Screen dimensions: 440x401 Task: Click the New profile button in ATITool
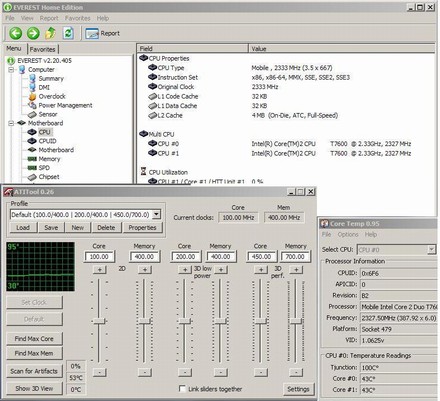pyautogui.click(x=78, y=228)
